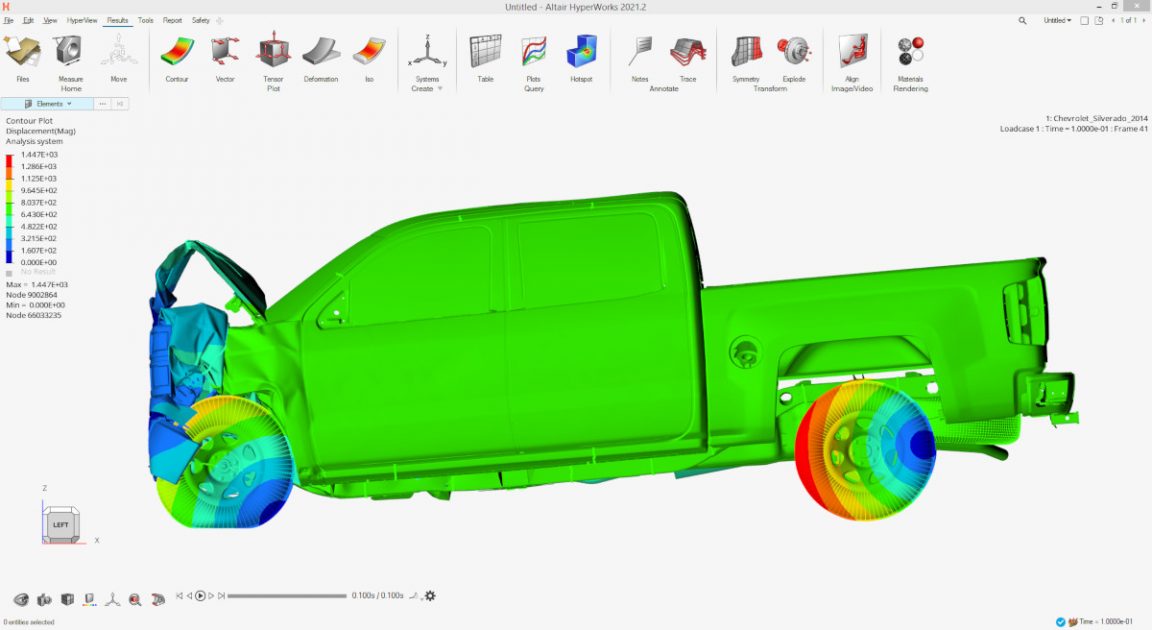Open the Tools menu

(146, 20)
